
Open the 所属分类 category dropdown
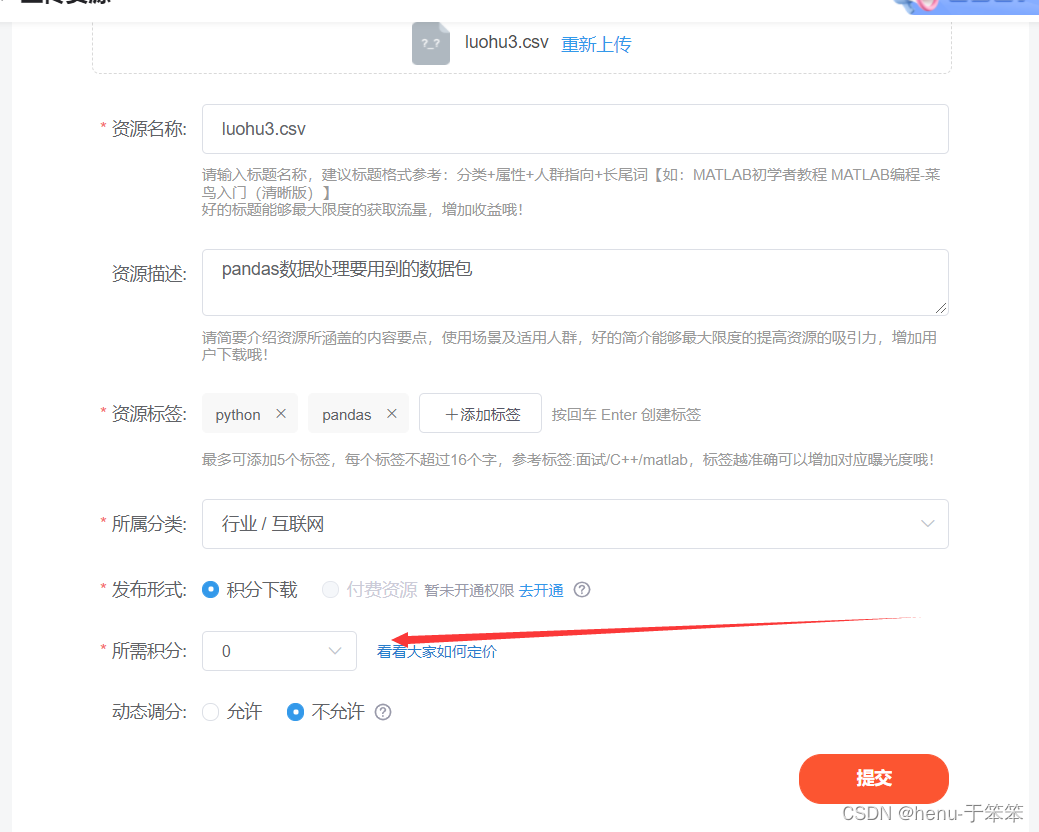[575, 524]
